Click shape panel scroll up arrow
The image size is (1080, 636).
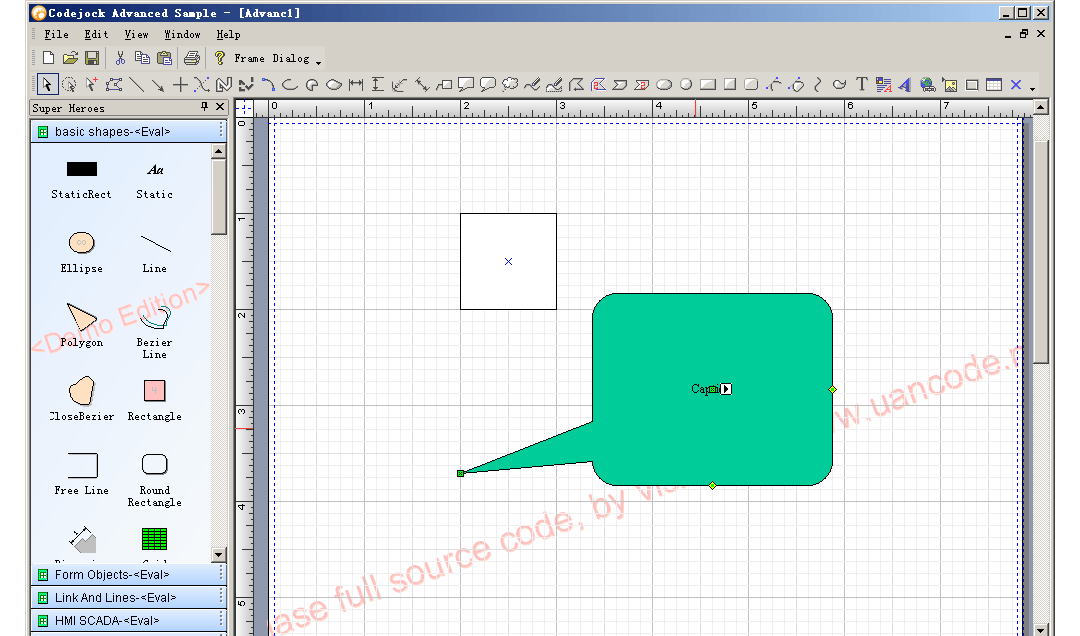[x=218, y=151]
